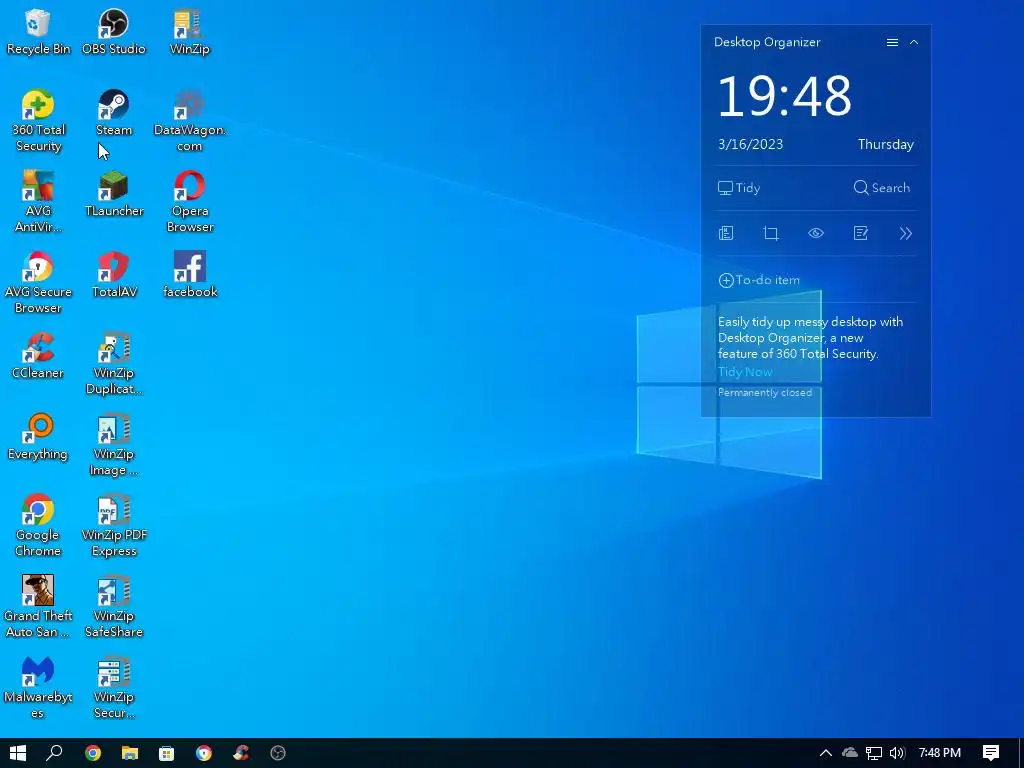Launch Google Chrome from the taskbar
Screen dimensions: 1024x768
tap(93, 753)
